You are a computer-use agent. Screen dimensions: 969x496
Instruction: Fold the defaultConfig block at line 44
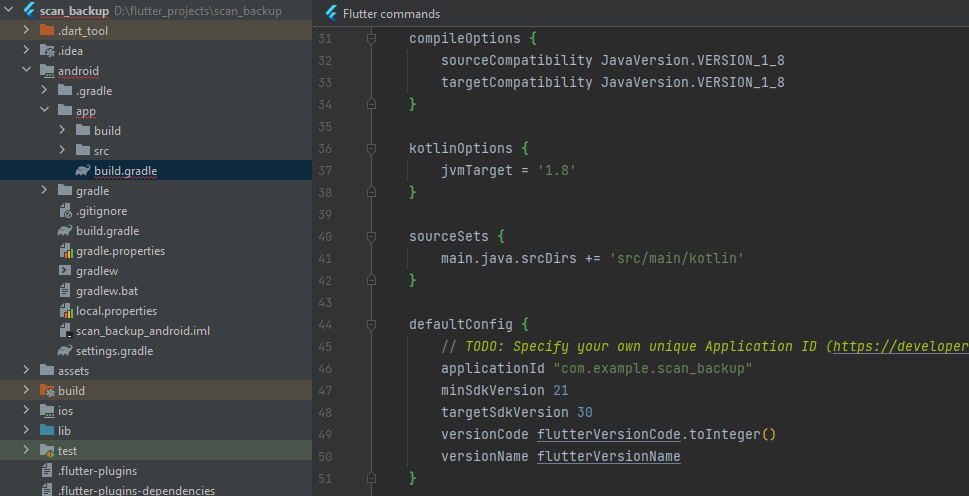click(371, 324)
